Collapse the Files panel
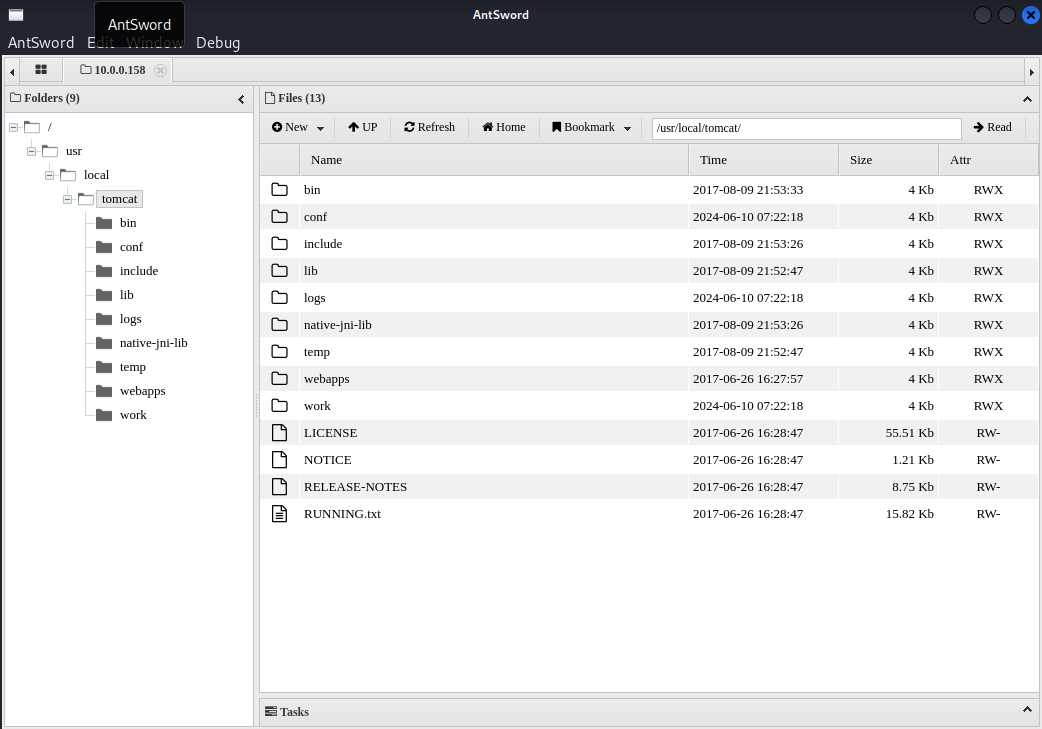Screen dimensions: 1042x729 pyautogui.click(x=1027, y=99)
